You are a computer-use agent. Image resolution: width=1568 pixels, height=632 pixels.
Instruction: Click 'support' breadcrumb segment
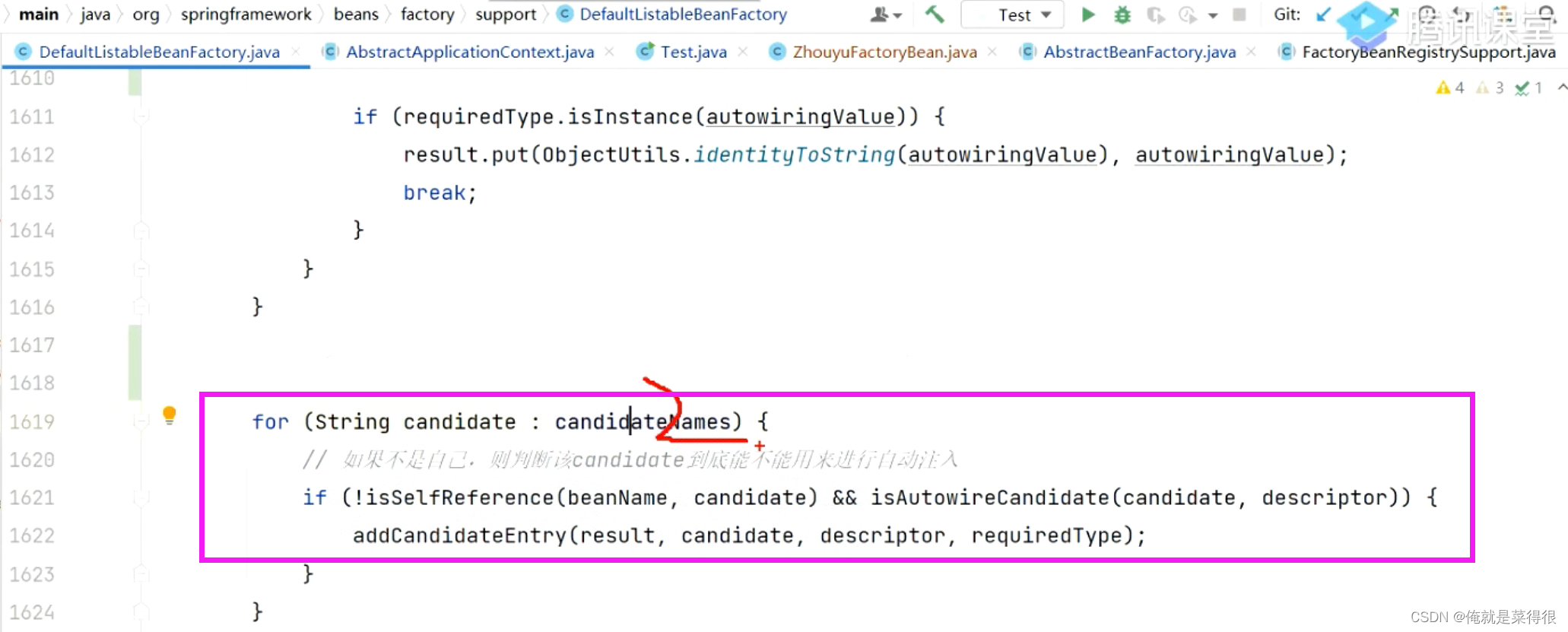click(506, 14)
